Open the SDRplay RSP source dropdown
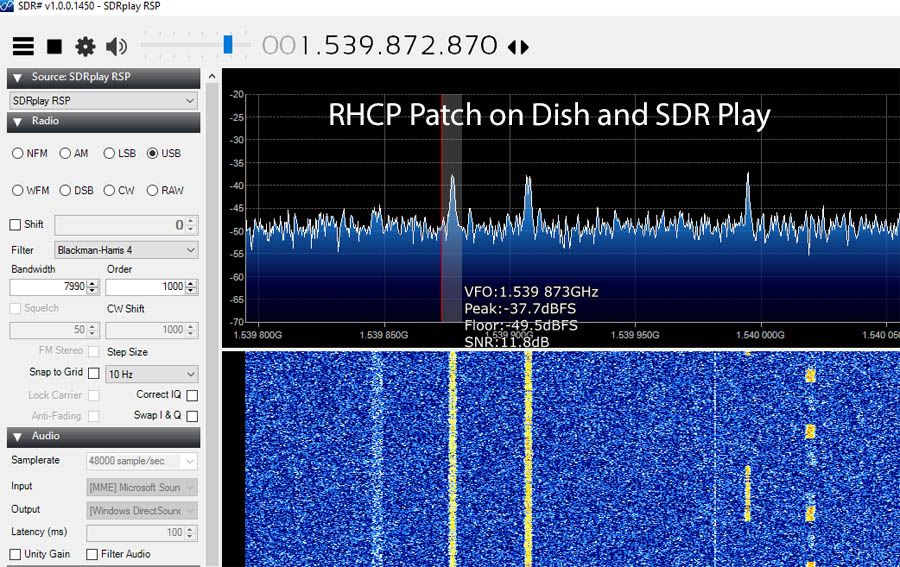This screenshot has height=567, width=900. (x=104, y=101)
